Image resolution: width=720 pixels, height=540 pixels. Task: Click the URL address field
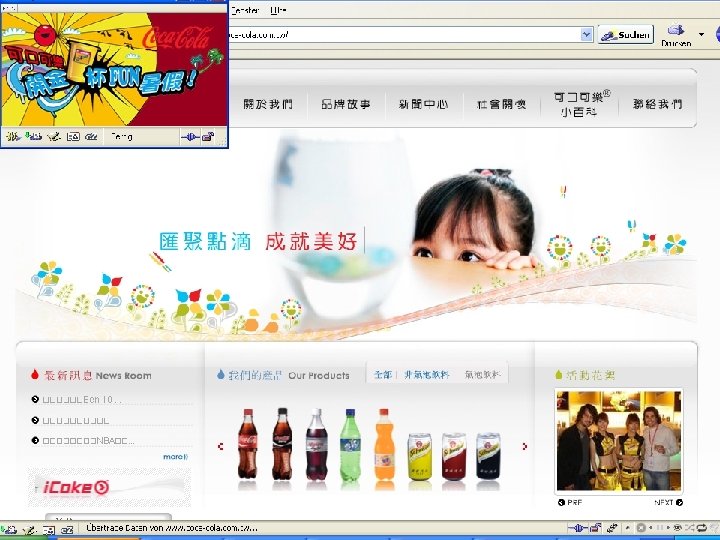pos(404,34)
